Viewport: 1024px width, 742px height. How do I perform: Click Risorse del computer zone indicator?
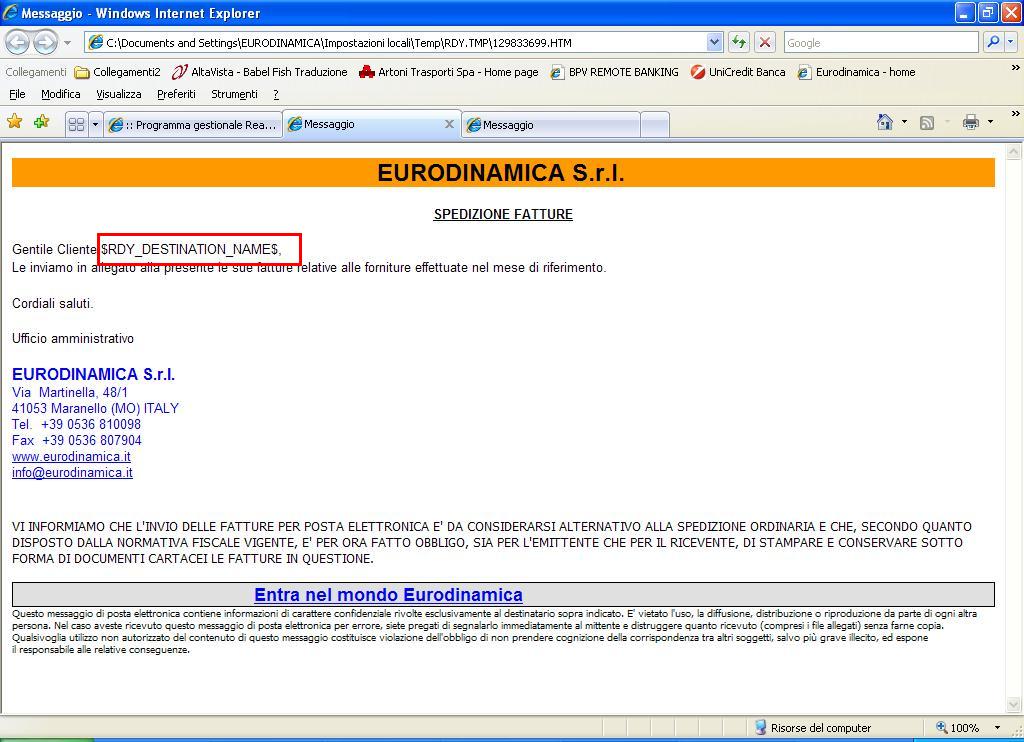[x=813, y=728]
